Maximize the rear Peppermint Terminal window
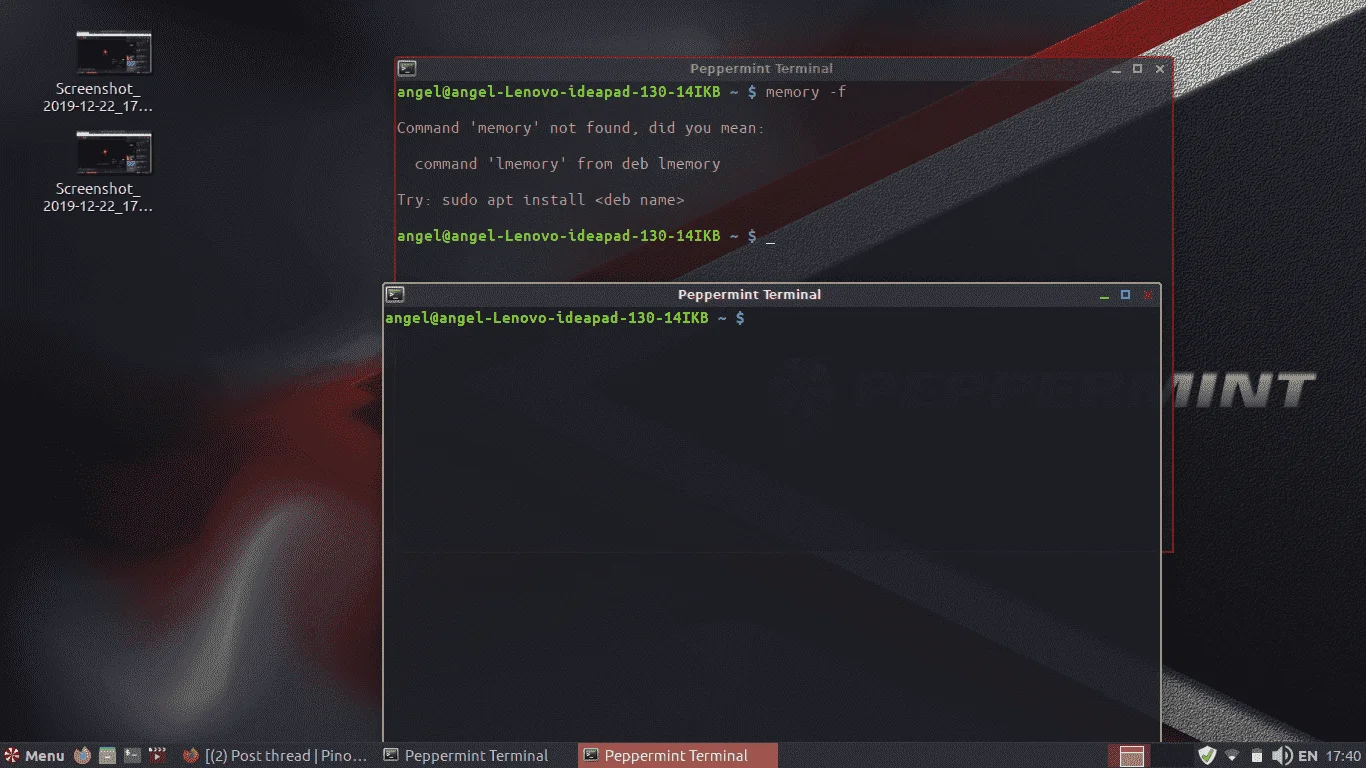The height and width of the screenshot is (768, 1366). [x=1137, y=69]
